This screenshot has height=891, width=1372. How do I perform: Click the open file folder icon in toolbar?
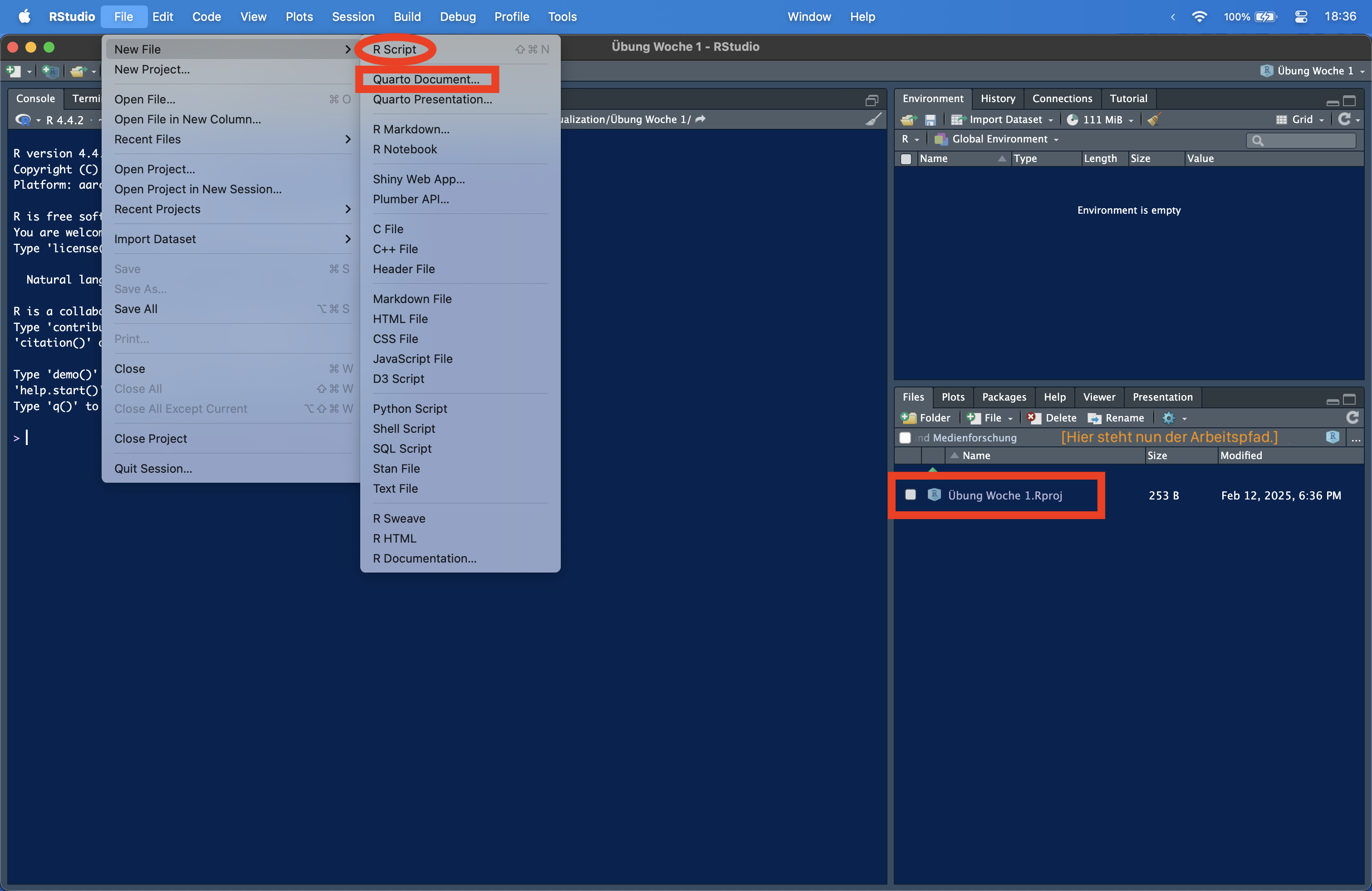pos(78,71)
